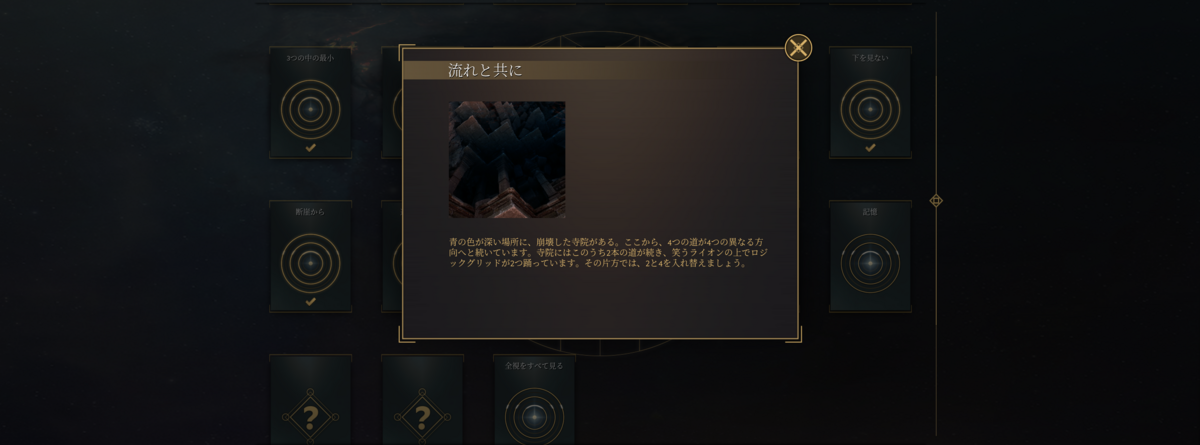The height and width of the screenshot is (445, 1200).
Task: Click the 下を見ない card title
Action: [x=870, y=58]
